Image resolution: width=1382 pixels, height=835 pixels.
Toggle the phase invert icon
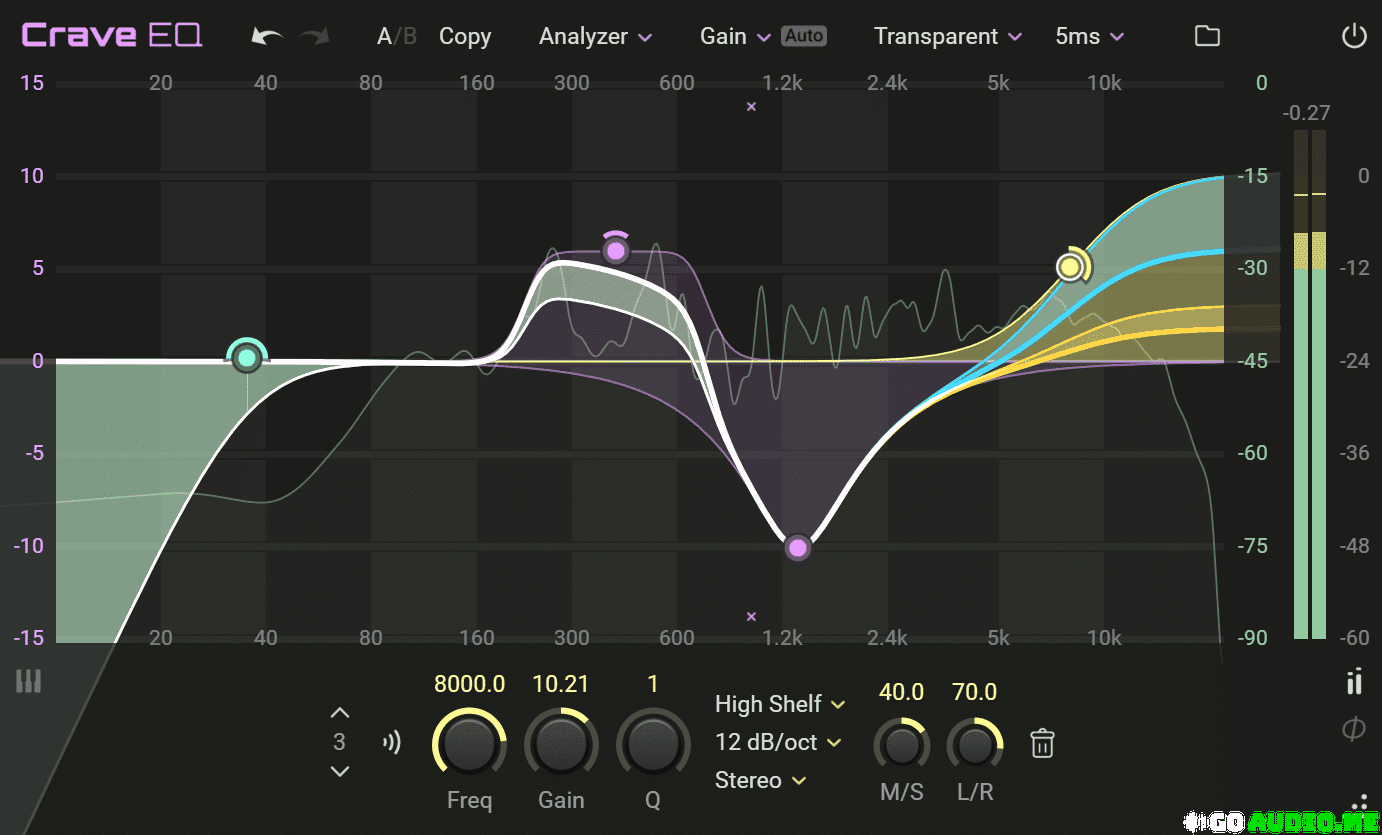pyautogui.click(x=1354, y=730)
